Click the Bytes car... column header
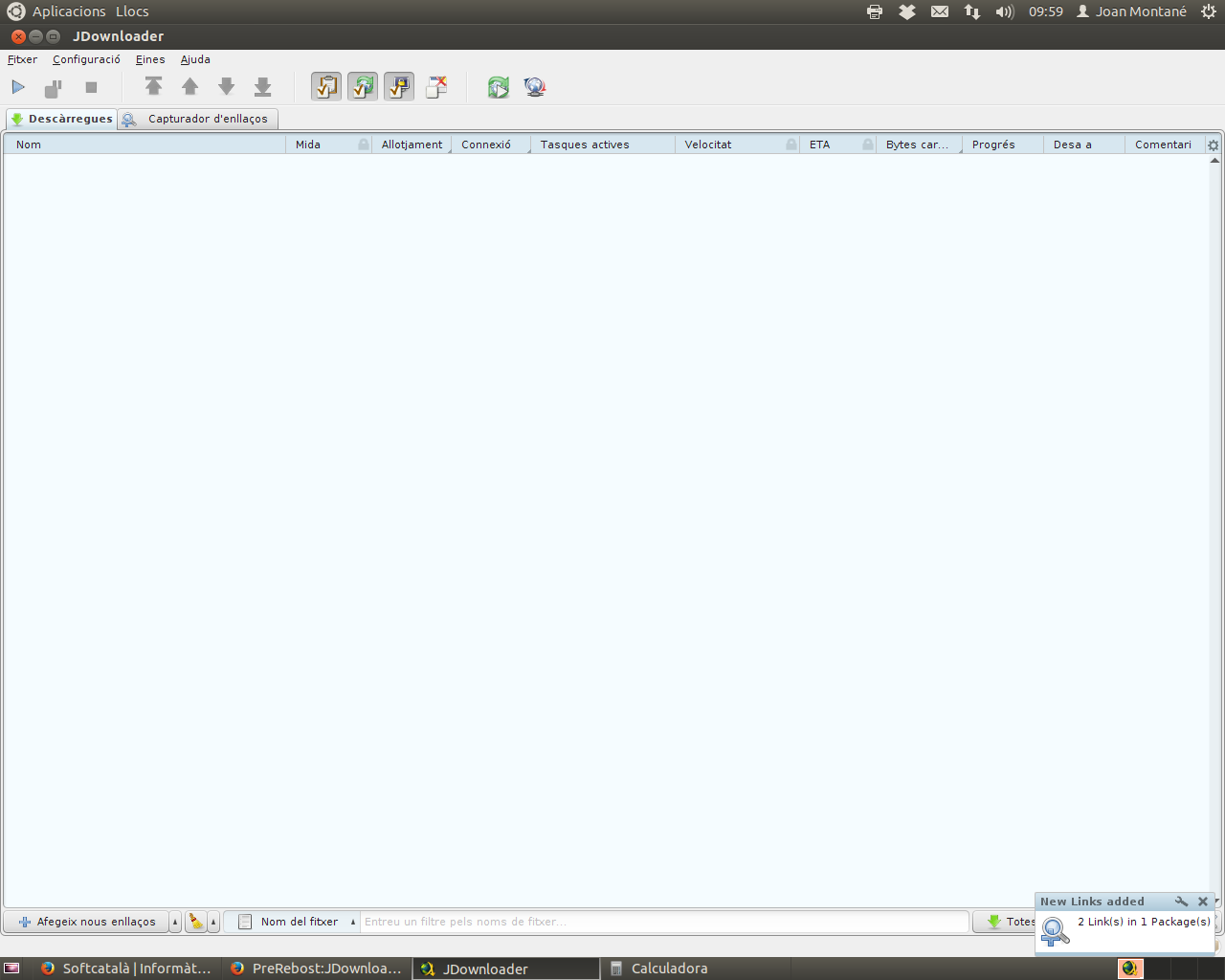 point(919,145)
